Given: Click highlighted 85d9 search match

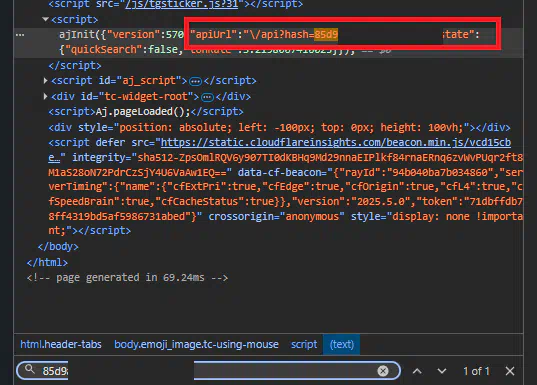Looking at the screenshot, I should (x=326, y=35).
